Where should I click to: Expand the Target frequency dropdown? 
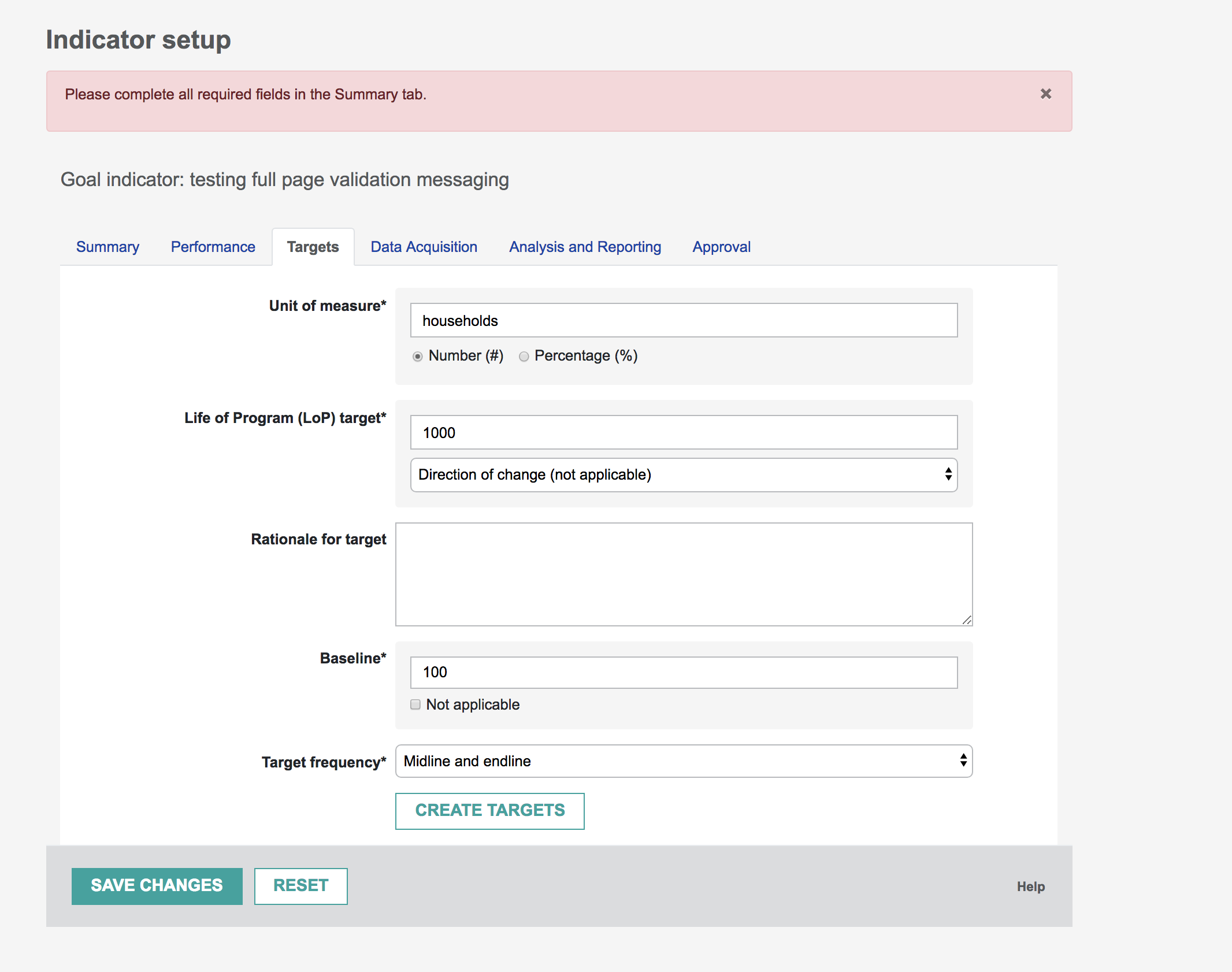click(x=684, y=761)
